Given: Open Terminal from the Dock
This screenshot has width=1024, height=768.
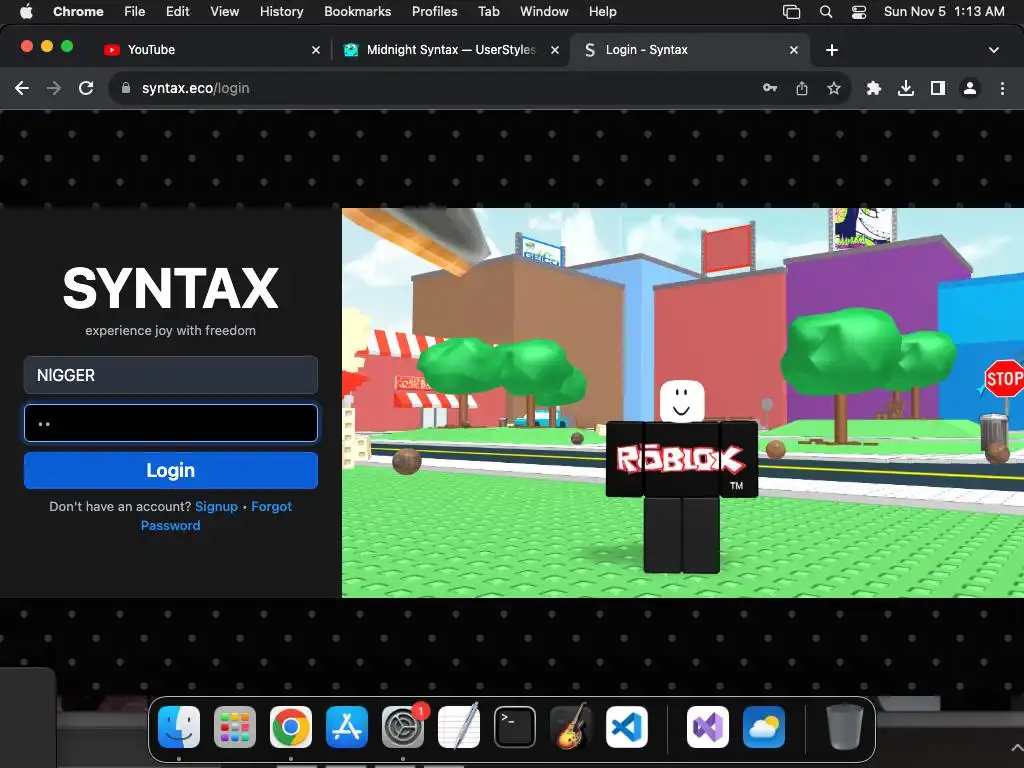Looking at the screenshot, I should 515,727.
